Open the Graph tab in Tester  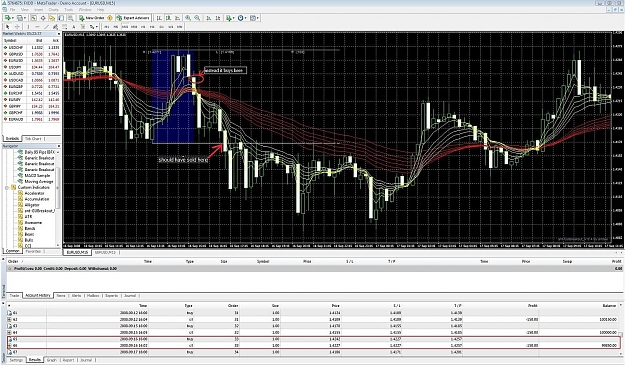pos(52,360)
